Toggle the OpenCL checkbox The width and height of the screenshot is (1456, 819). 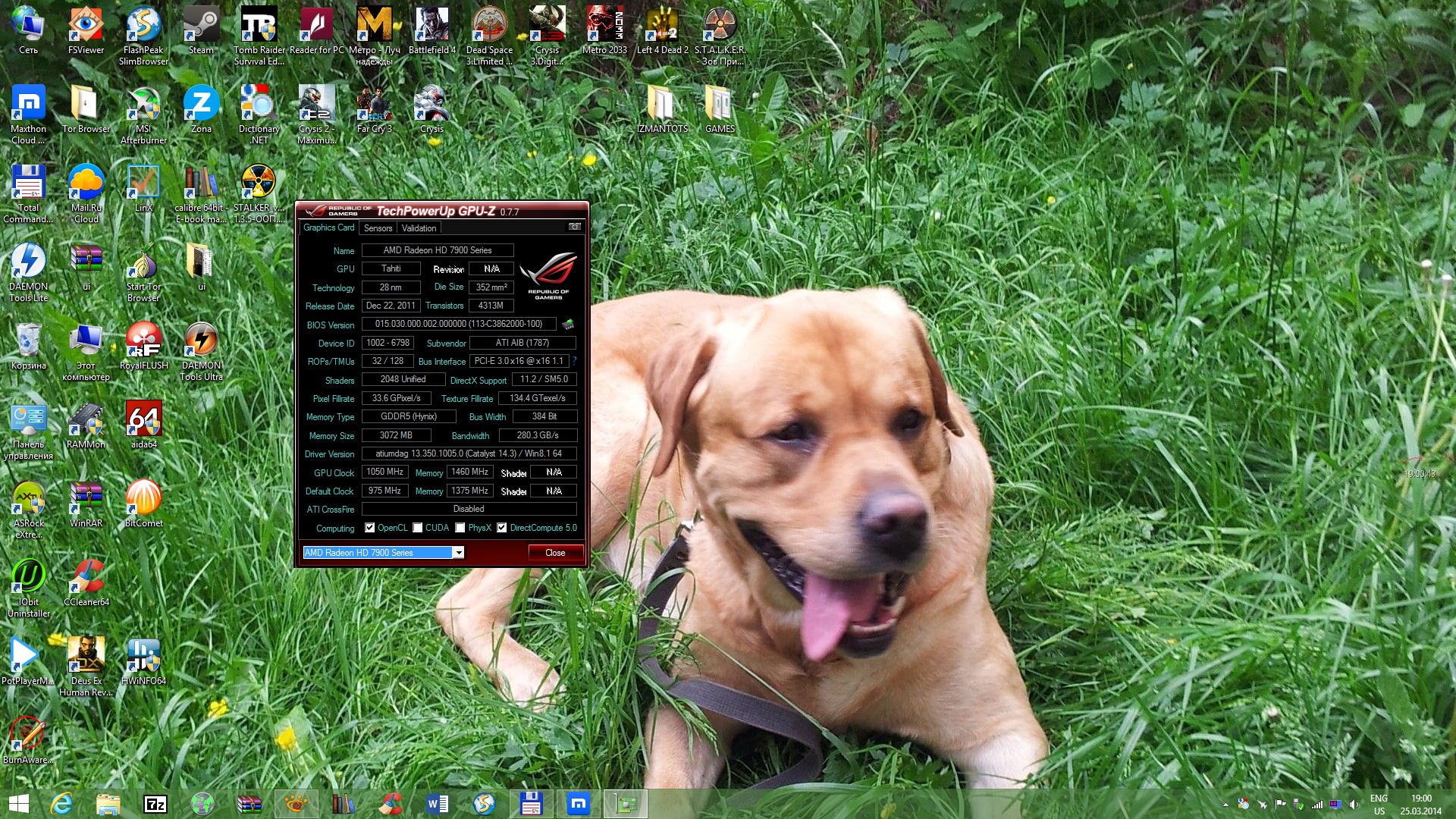(x=369, y=528)
